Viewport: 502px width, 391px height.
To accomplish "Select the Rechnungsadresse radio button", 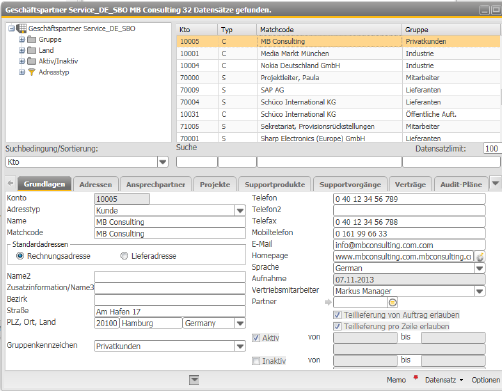I will (20, 256).
